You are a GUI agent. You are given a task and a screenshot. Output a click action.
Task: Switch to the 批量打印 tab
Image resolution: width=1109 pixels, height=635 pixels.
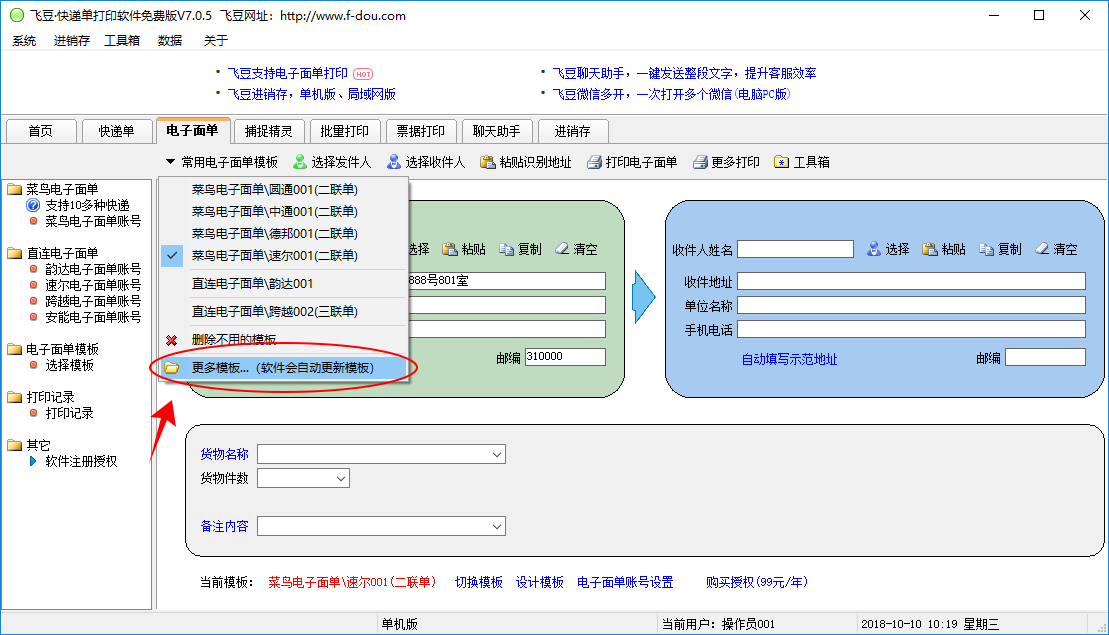[344, 131]
